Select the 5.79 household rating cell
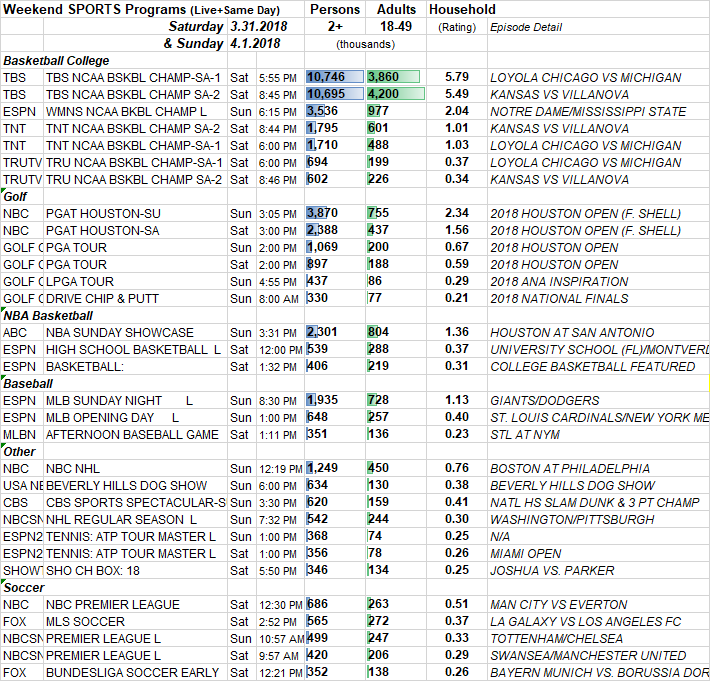 (456, 77)
